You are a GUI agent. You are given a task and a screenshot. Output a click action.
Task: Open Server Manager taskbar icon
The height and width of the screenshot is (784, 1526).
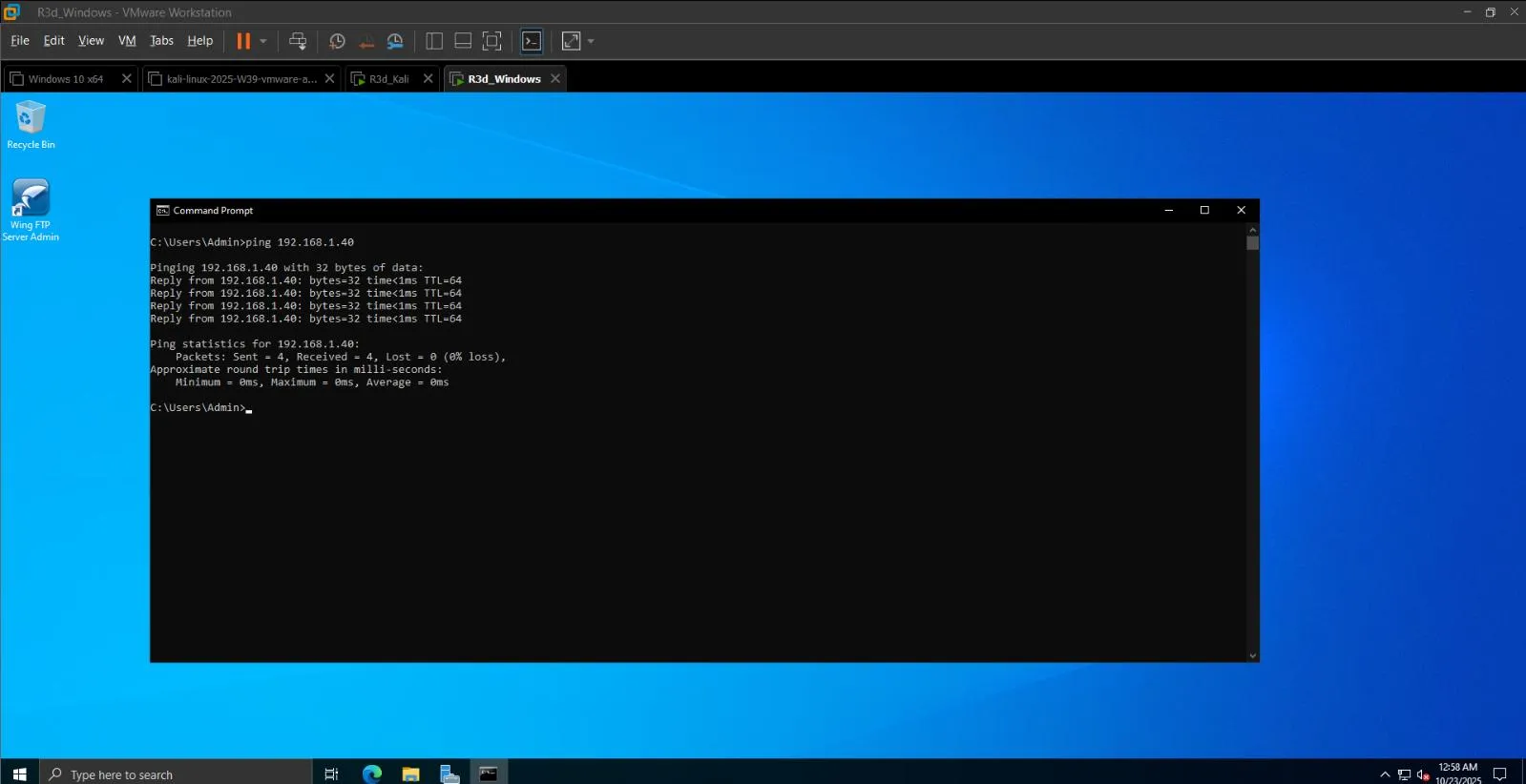(449, 774)
